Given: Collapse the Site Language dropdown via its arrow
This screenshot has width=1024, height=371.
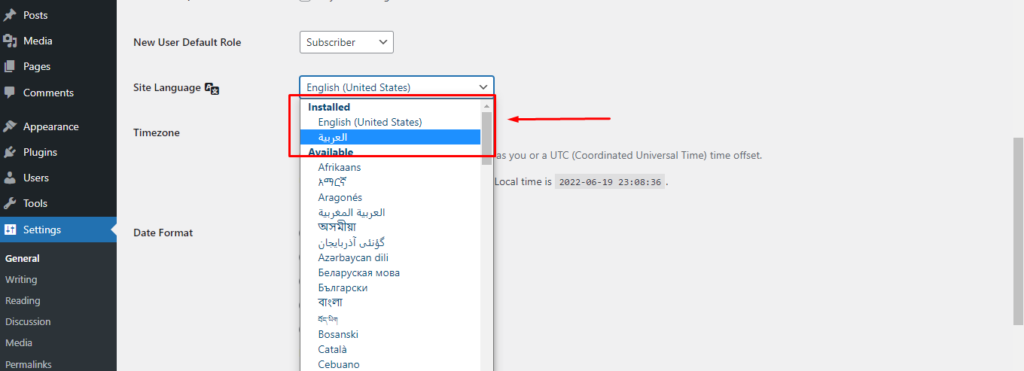Looking at the screenshot, I should 483,87.
